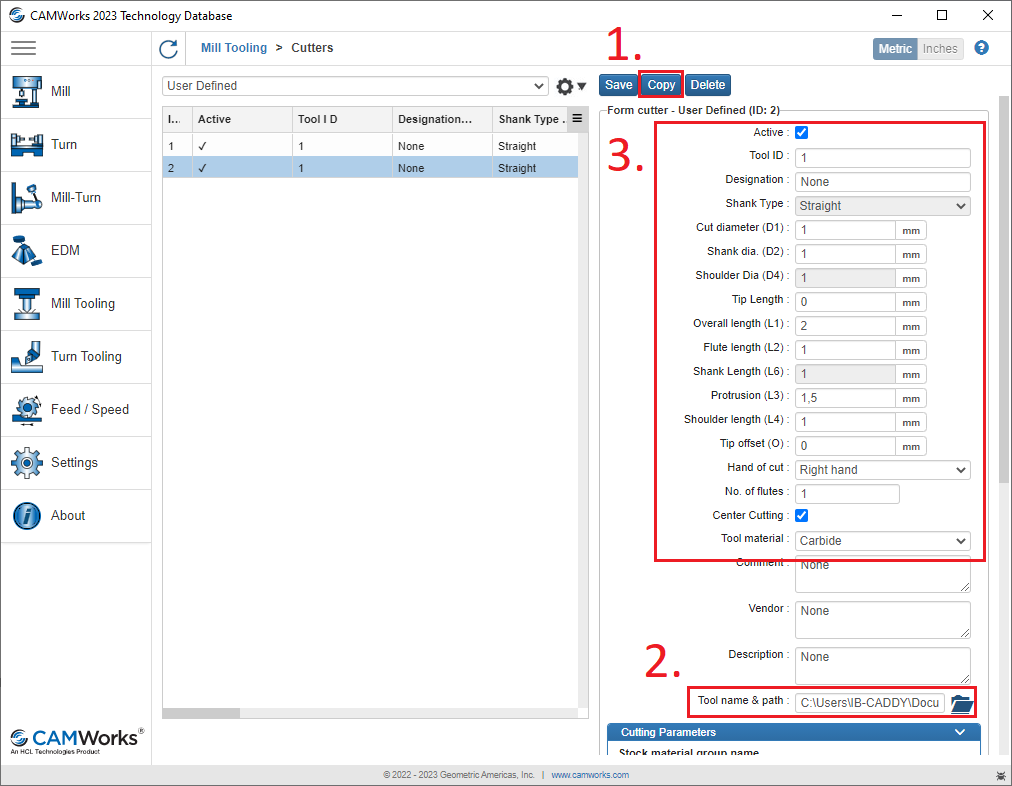The image size is (1012, 786).
Task: Click the blue help question mark icon
Action: (x=981, y=48)
